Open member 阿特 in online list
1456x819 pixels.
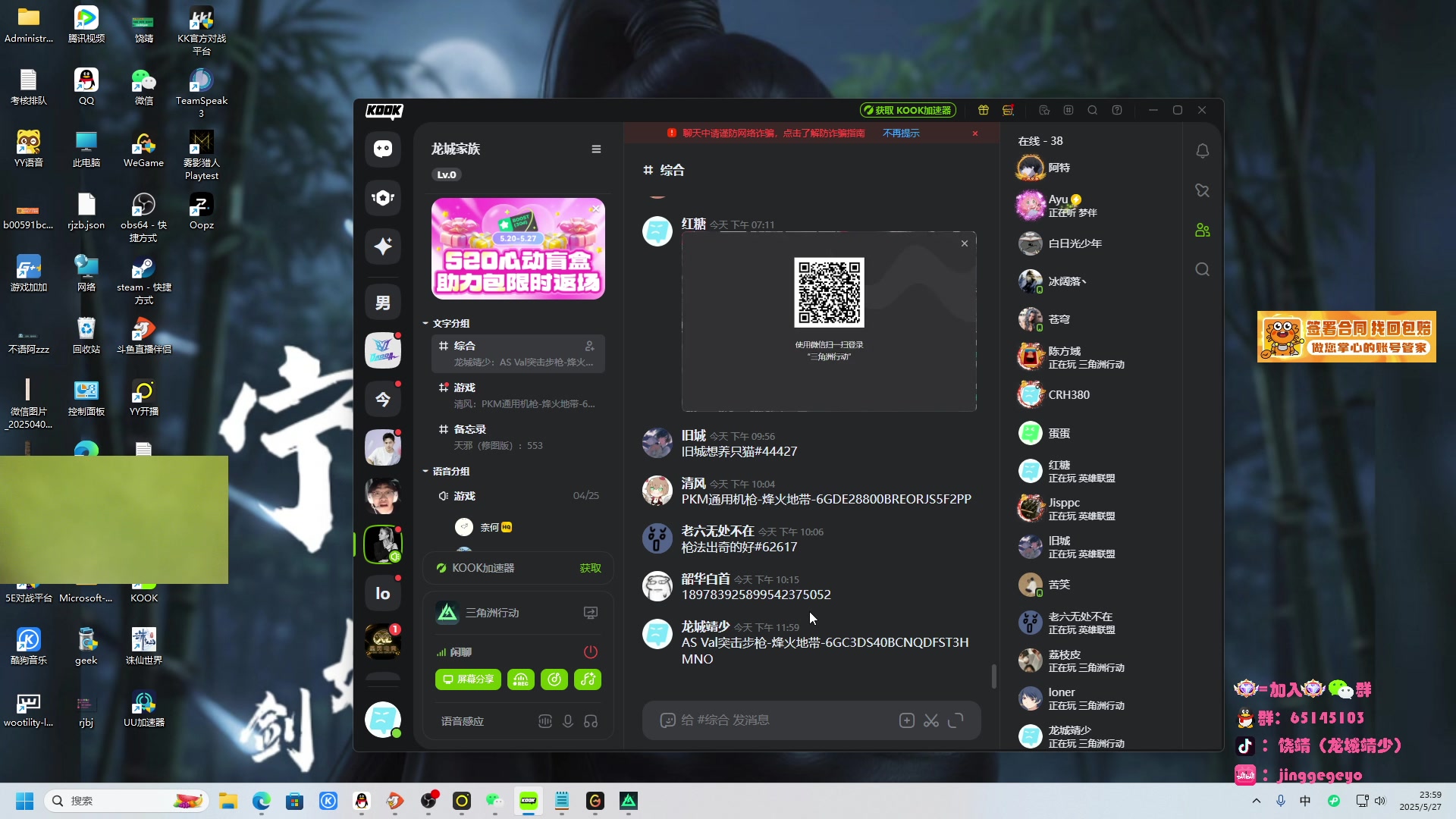1092,168
